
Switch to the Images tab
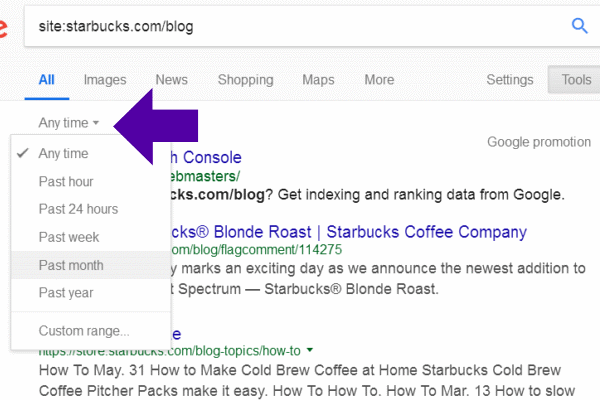[x=105, y=80]
